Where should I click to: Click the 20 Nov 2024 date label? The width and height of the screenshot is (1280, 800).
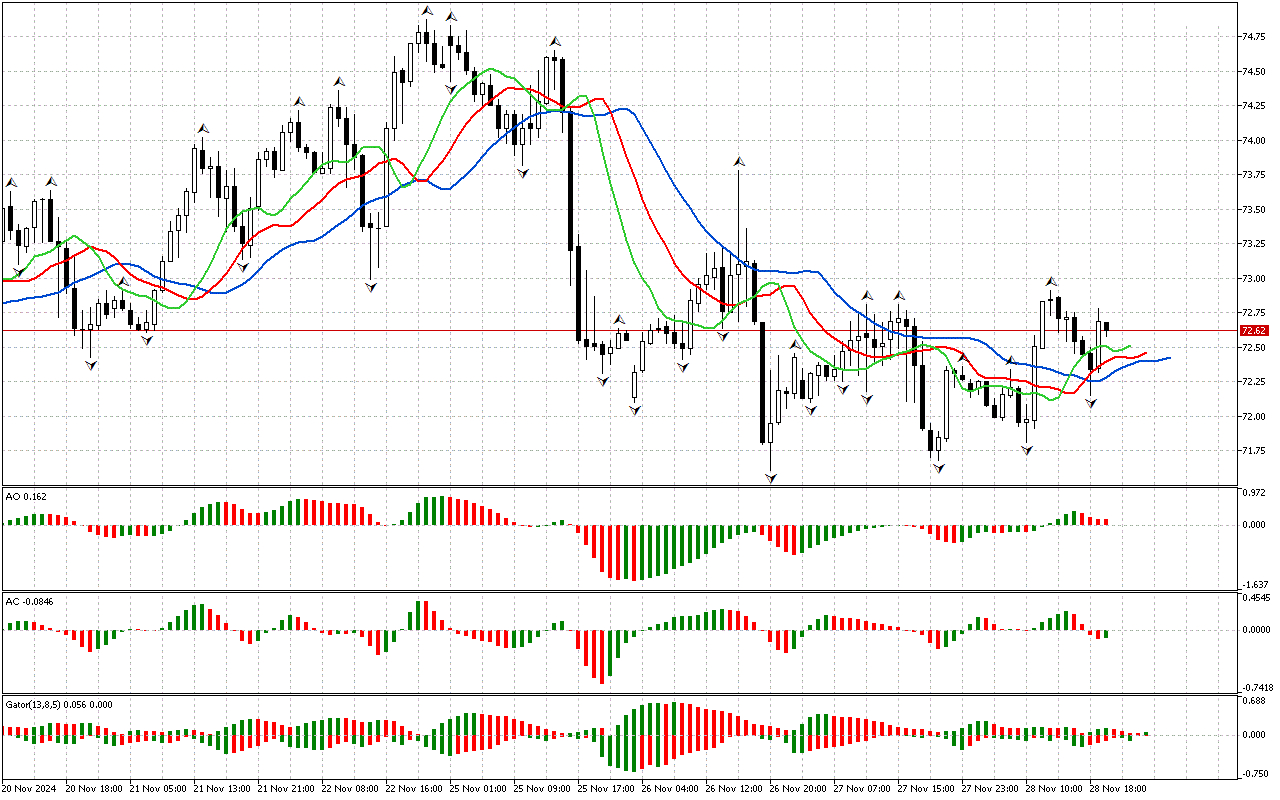coord(30,789)
